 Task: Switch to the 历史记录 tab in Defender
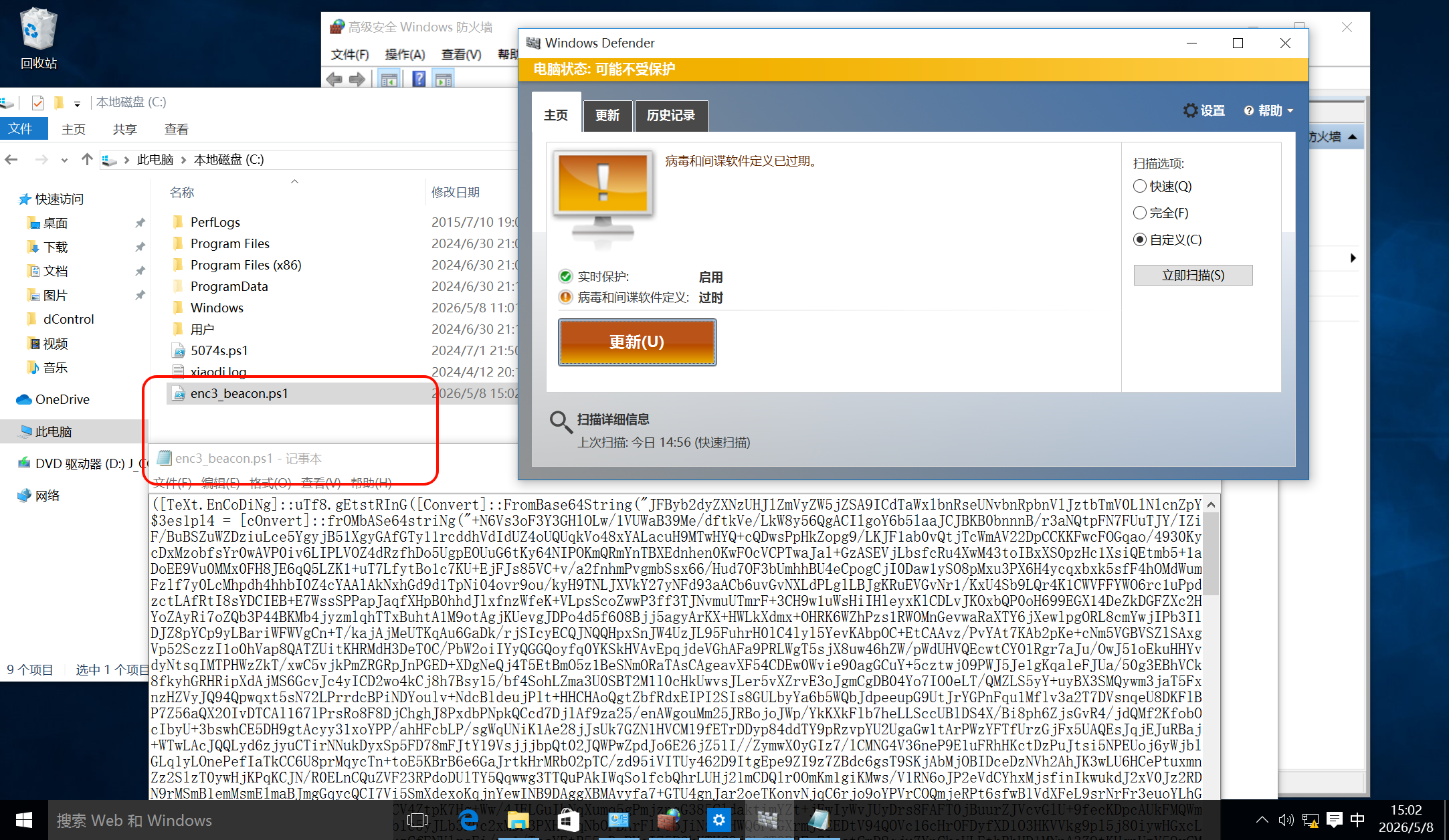(671, 115)
